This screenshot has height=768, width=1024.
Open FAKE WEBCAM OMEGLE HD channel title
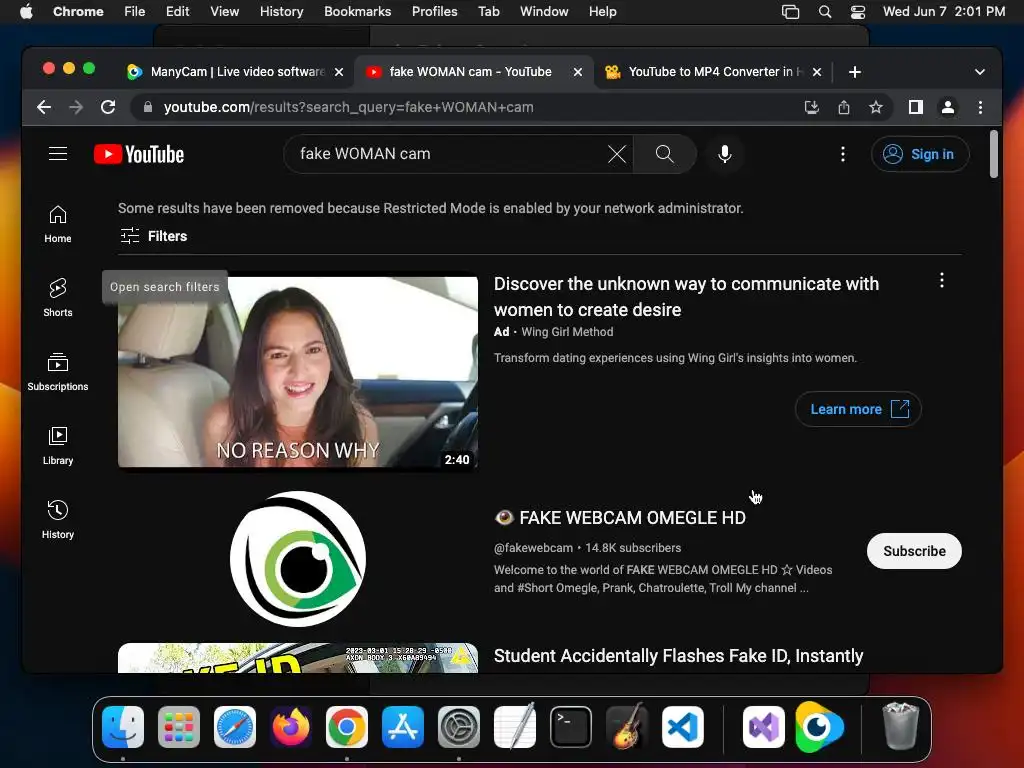pos(620,517)
